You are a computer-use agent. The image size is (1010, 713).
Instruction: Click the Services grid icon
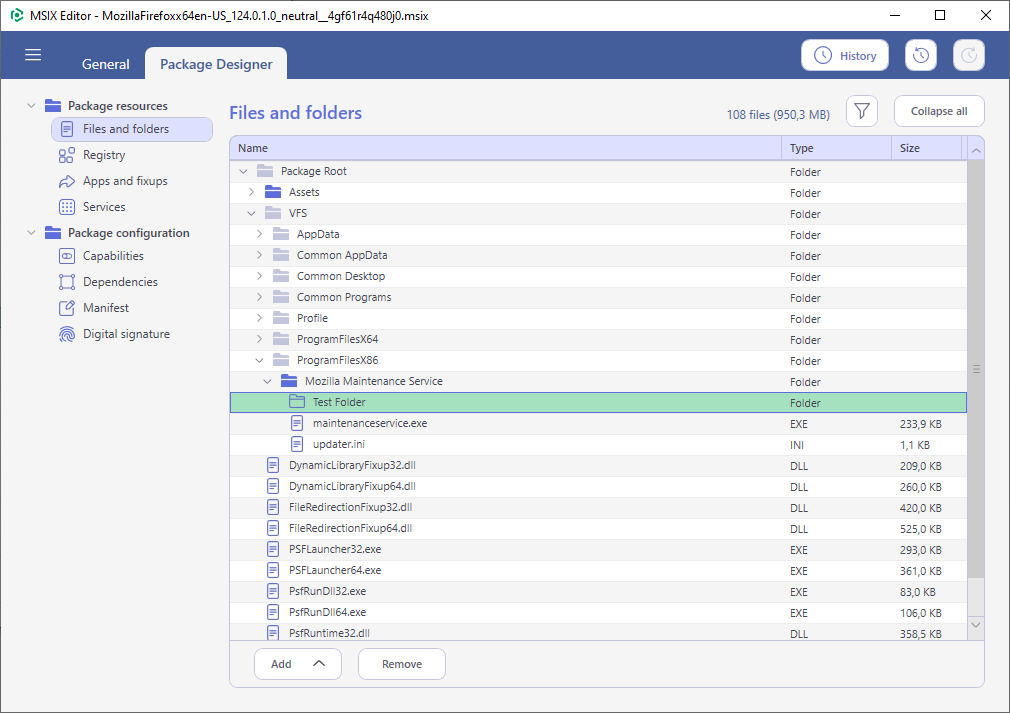tap(66, 207)
